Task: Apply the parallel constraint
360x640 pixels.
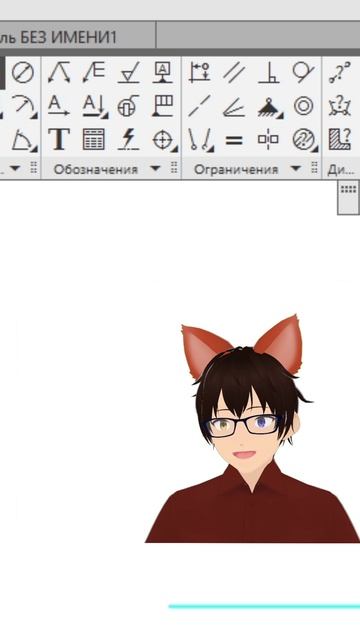Action: pyautogui.click(x=234, y=73)
